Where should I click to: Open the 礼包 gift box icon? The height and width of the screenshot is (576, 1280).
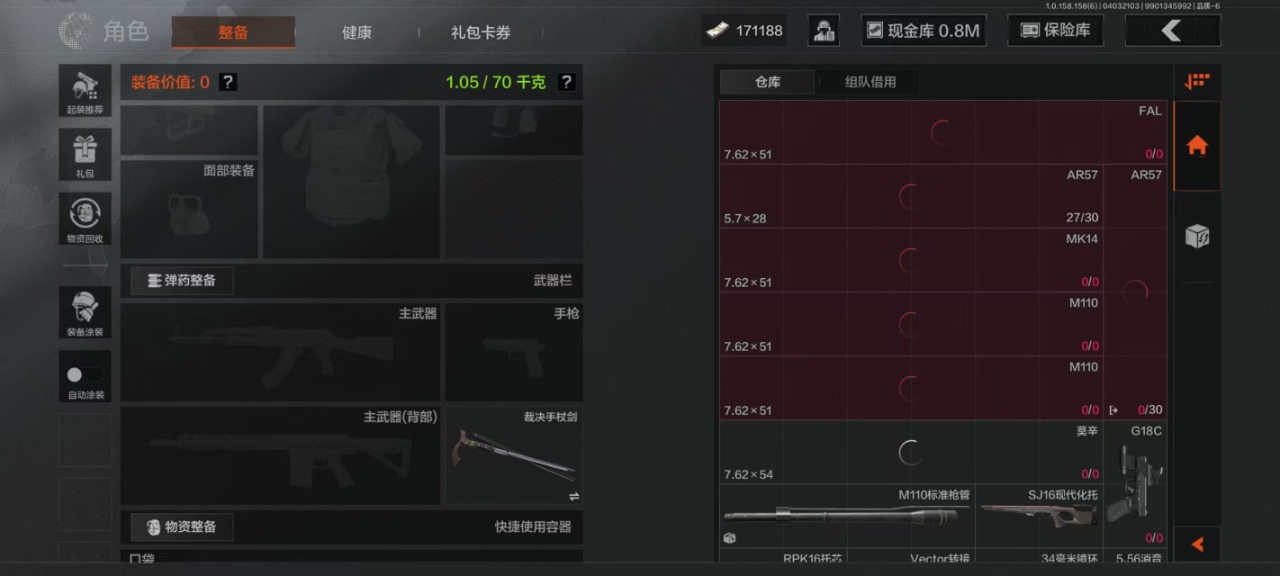[85, 155]
